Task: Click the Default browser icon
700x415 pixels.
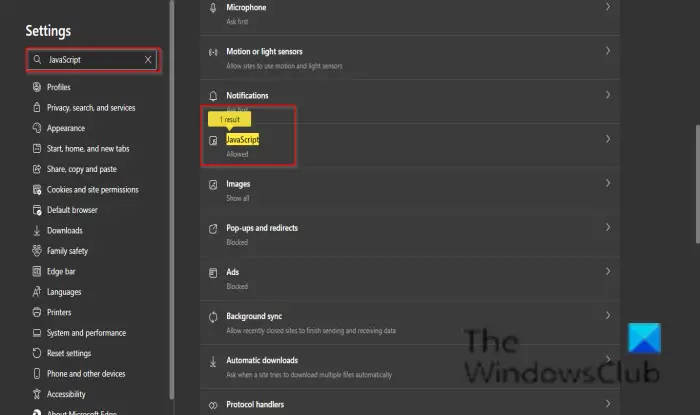Action: (37, 210)
